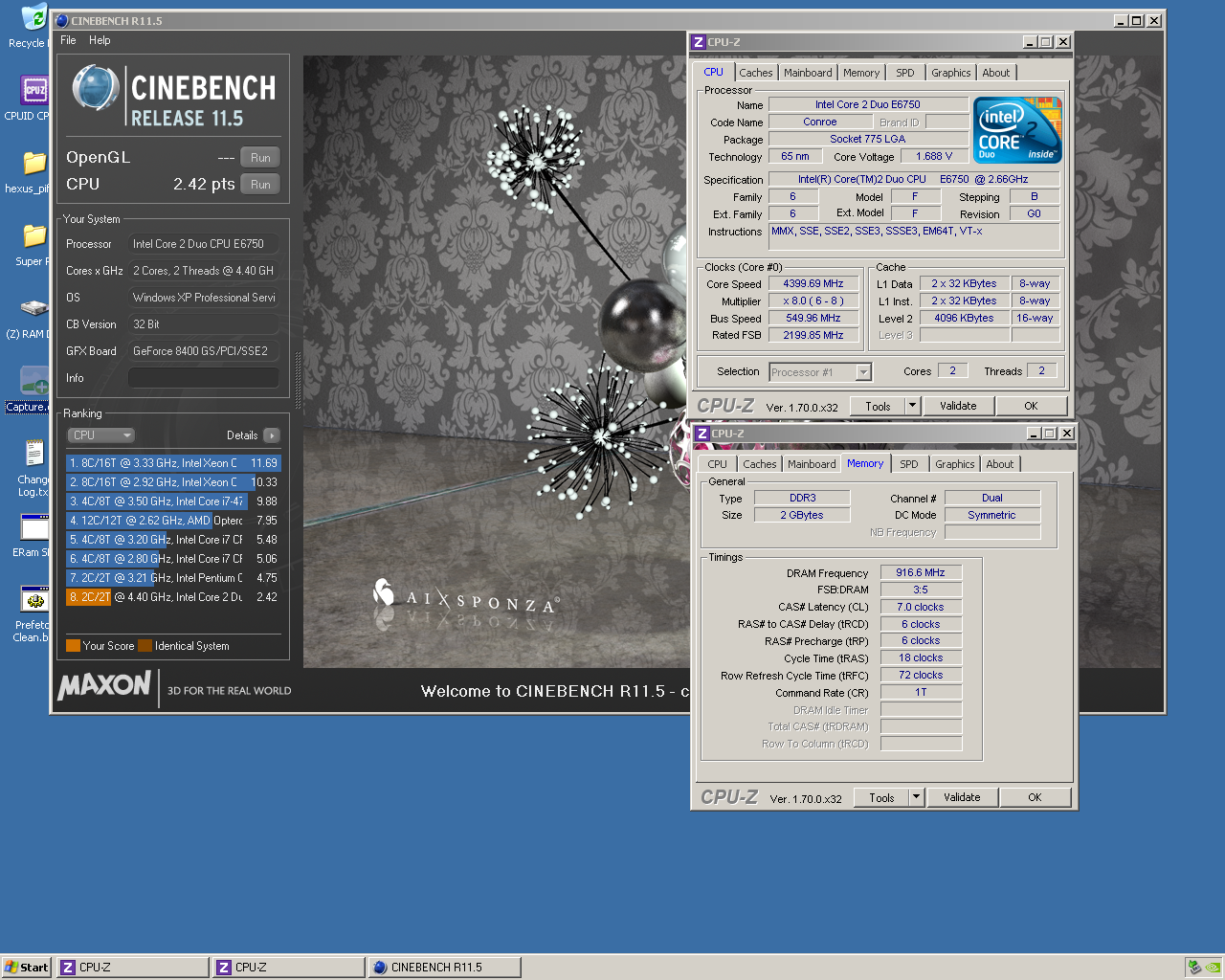Click Validate in upper CPU-Z window
Screen dimensions: 1225x980
(958, 407)
